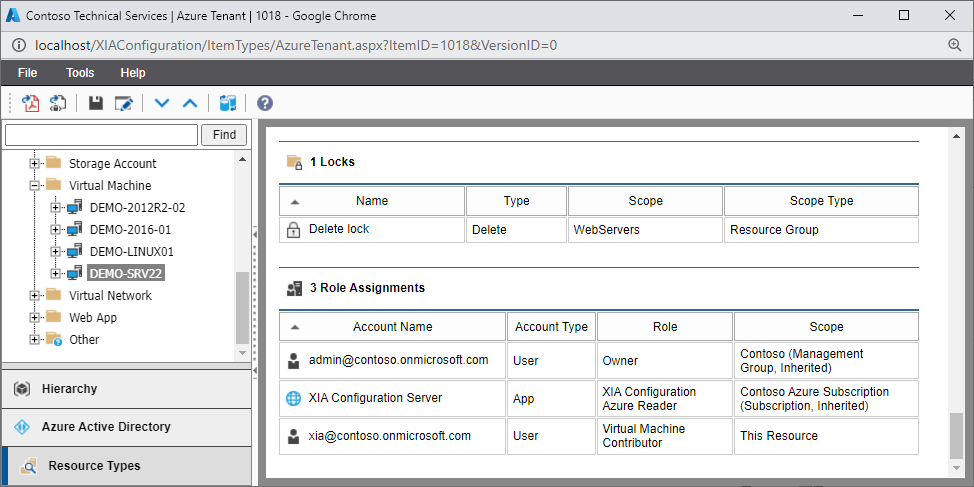Click the Owner role cell
Screen dimensions: 974x487
pos(665,360)
